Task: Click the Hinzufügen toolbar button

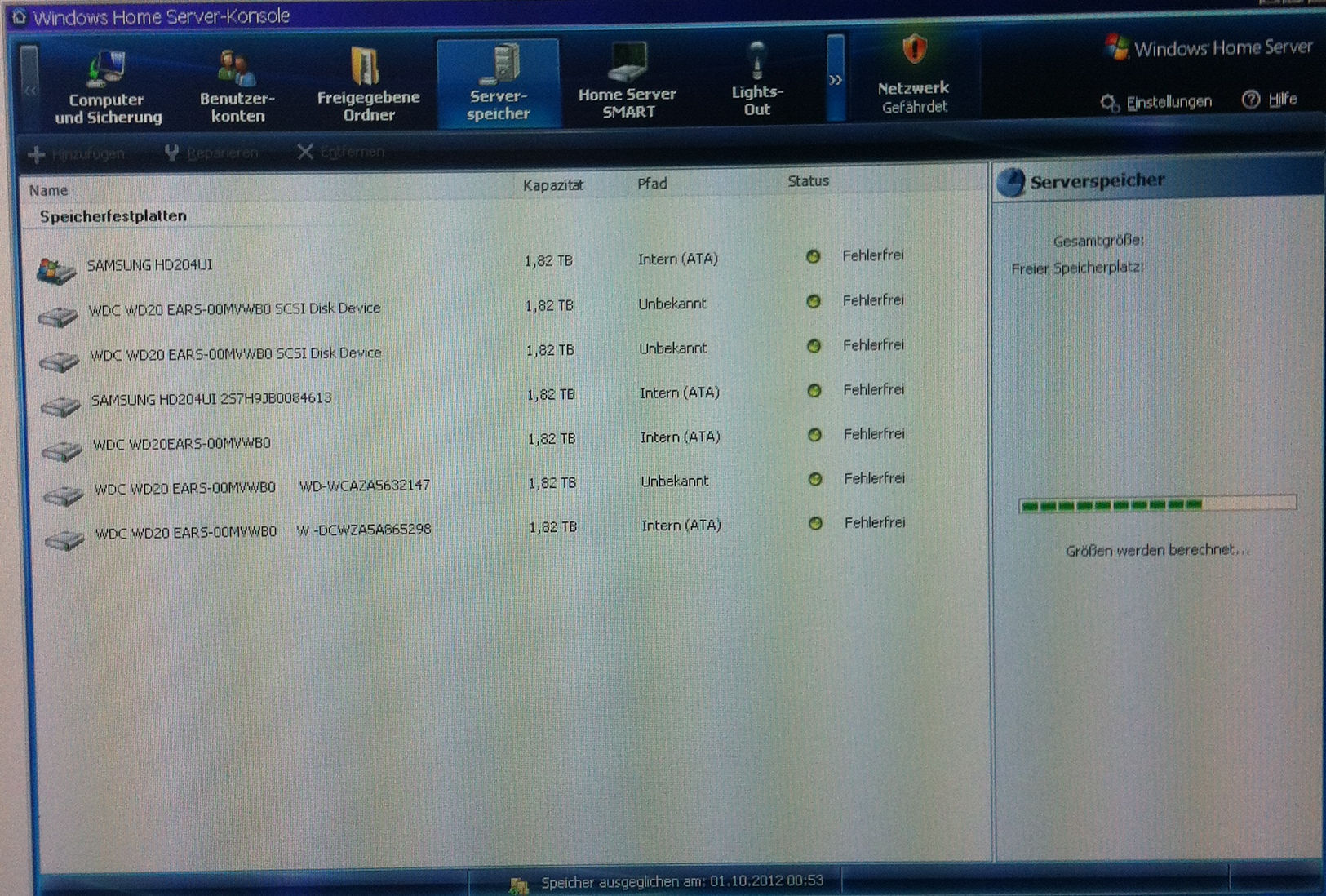Action: tap(77, 153)
